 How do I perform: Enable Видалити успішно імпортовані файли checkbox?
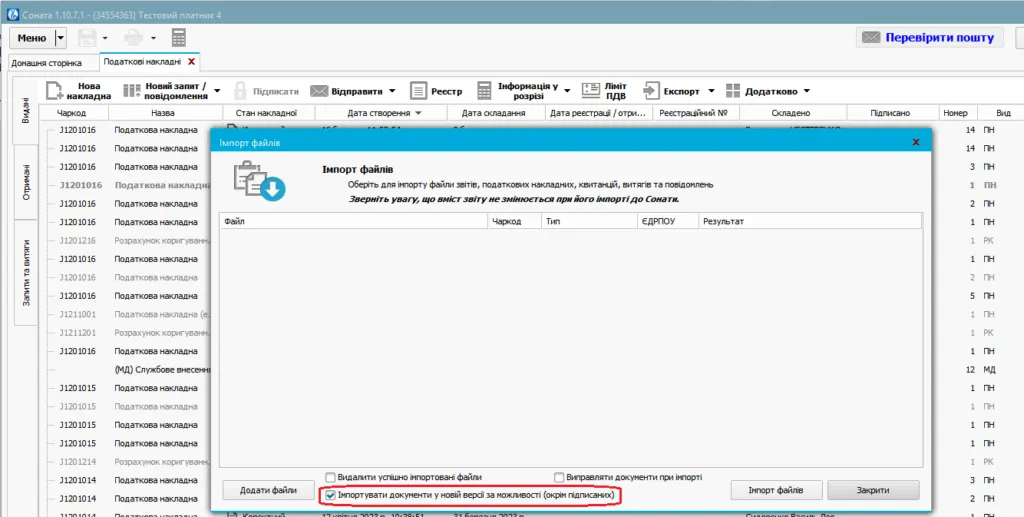pyautogui.click(x=331, y=477)
